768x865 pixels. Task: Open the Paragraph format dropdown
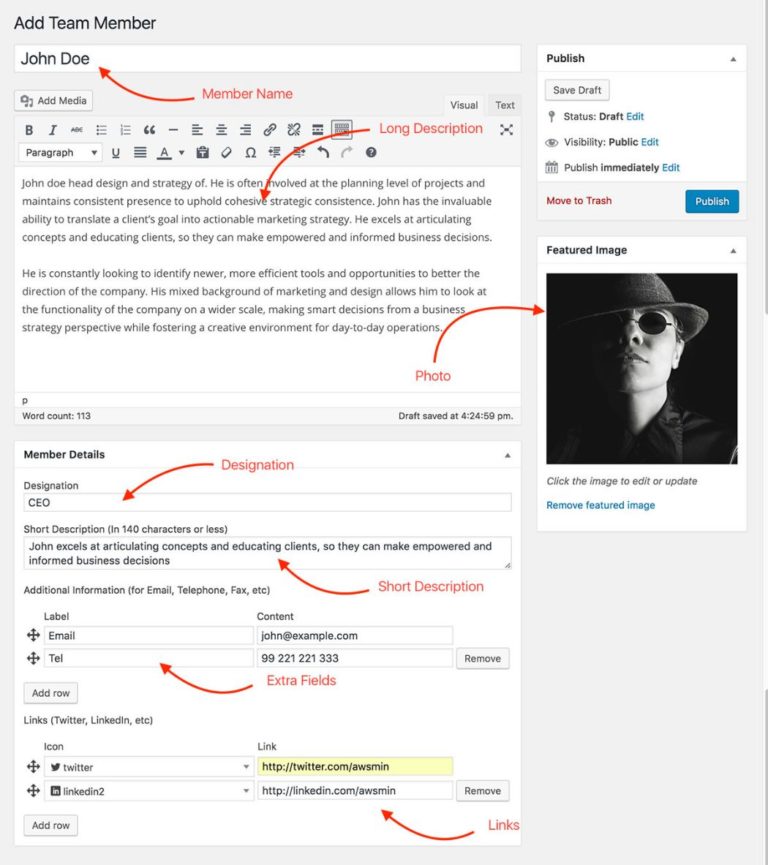(x=61, y=153)
